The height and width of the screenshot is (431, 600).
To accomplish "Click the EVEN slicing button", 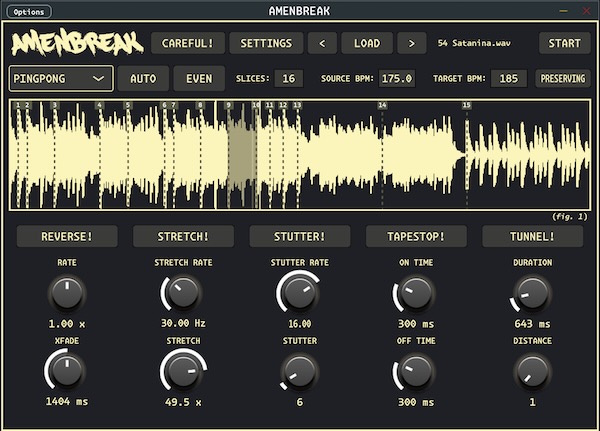I will [199, 78].
